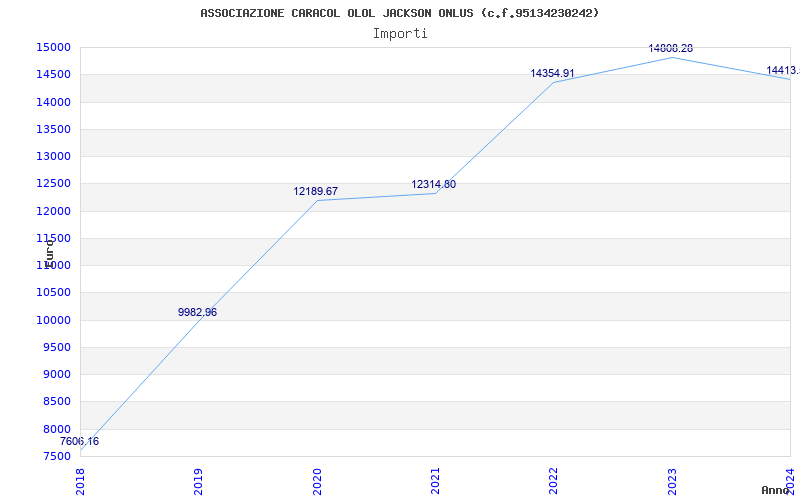This screenshot has height=500, width=800.
Task: Click the 8000 y-axis label
Action: click(56, 429)
